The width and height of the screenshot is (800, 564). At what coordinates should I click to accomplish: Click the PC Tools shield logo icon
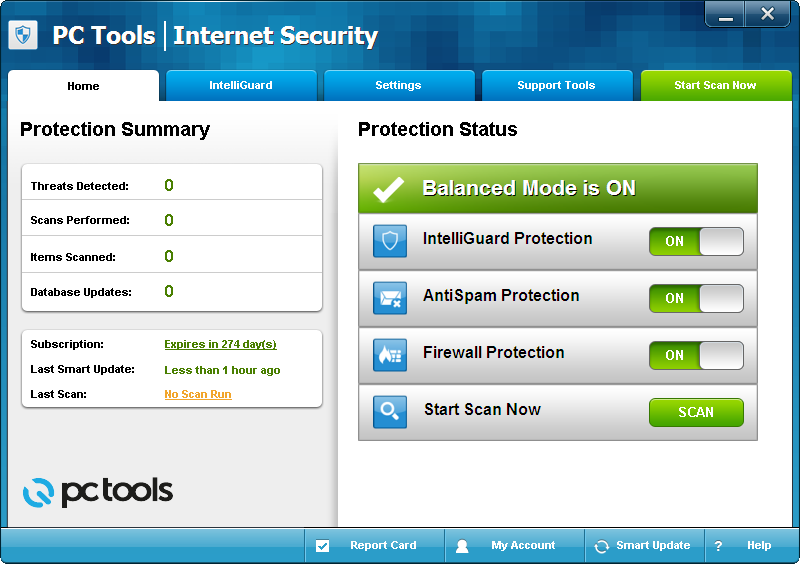[x=23, y=36]
